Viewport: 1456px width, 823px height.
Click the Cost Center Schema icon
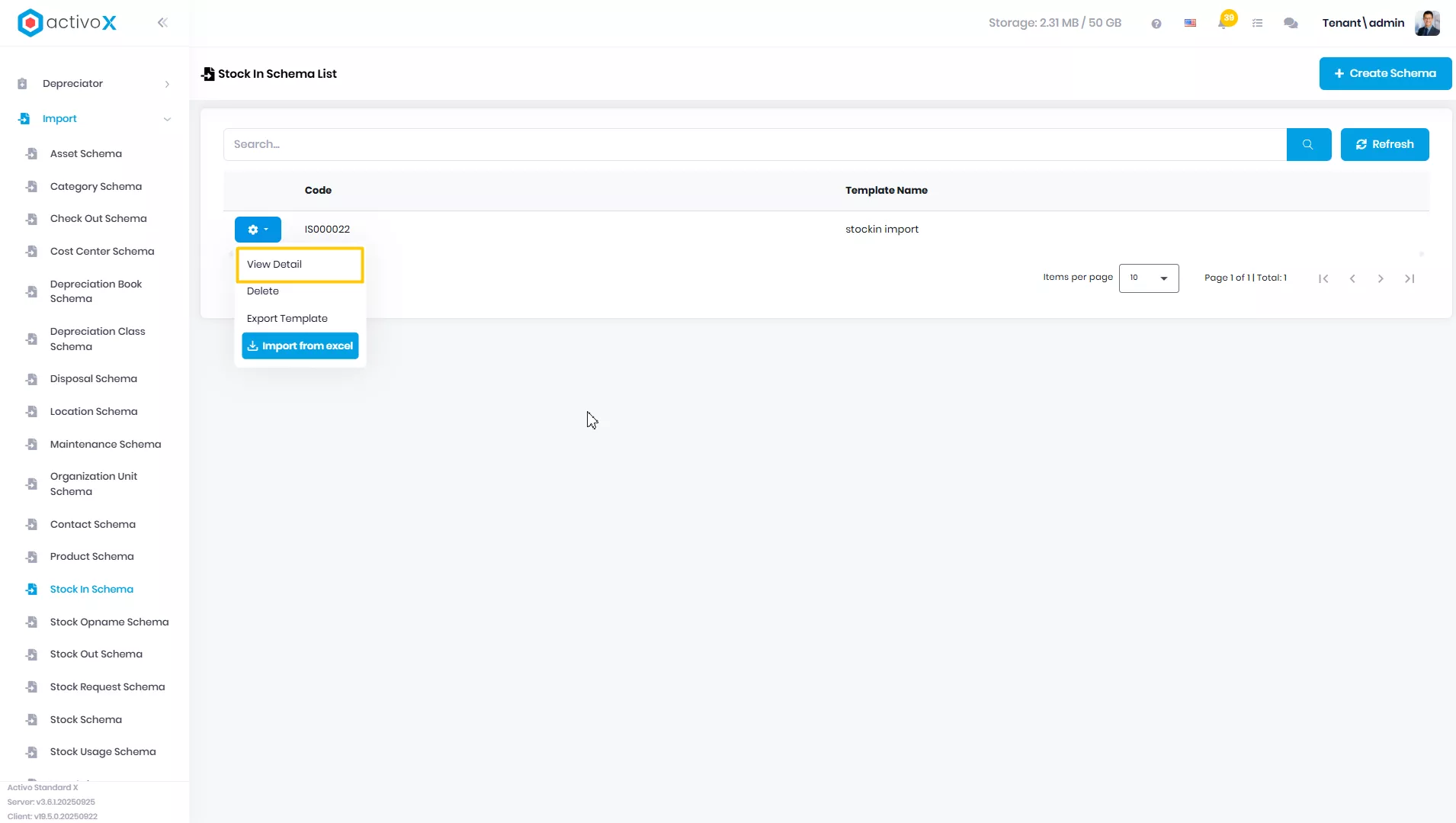(31, 252)
